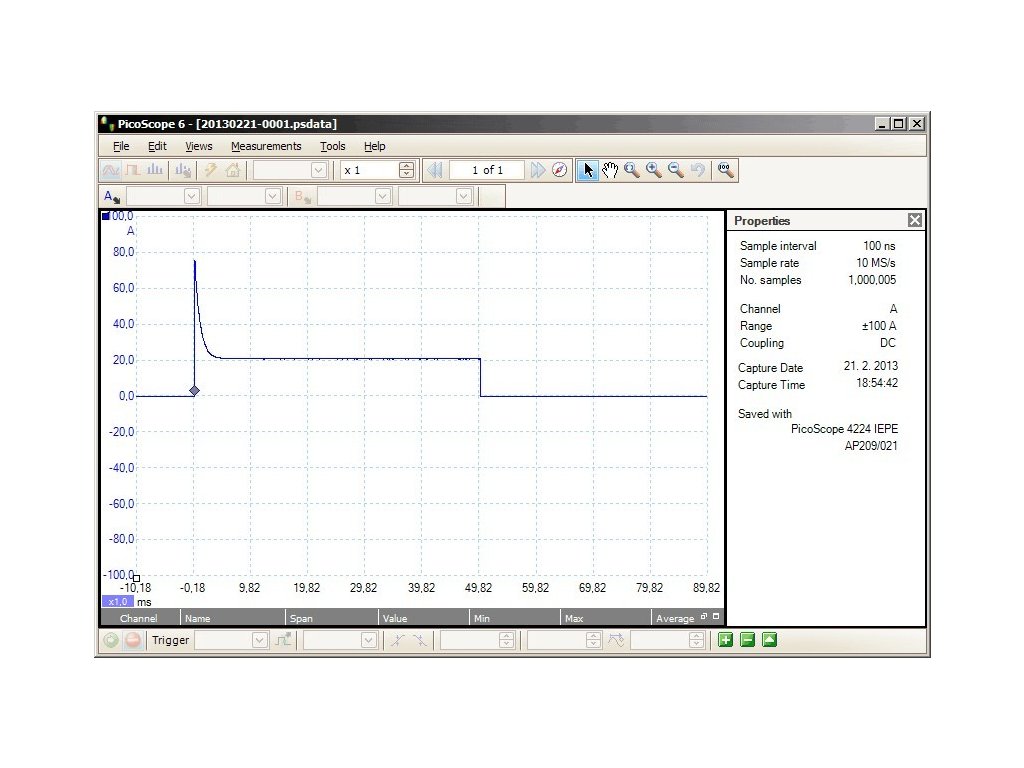Viewport: 1024px width, 768px height.
Task: Click the trigger marker diamond on waveform
Action: [194, 390]
